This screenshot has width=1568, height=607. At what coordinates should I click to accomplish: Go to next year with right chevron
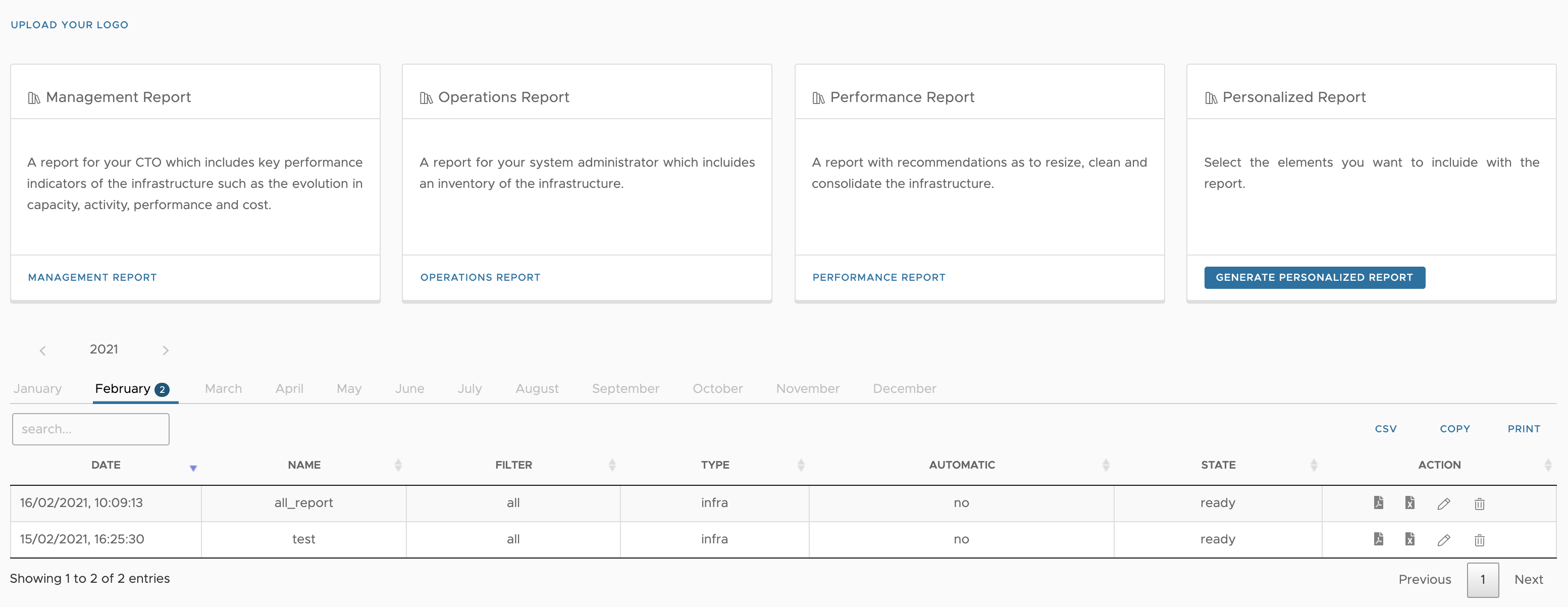click(166, 350)
